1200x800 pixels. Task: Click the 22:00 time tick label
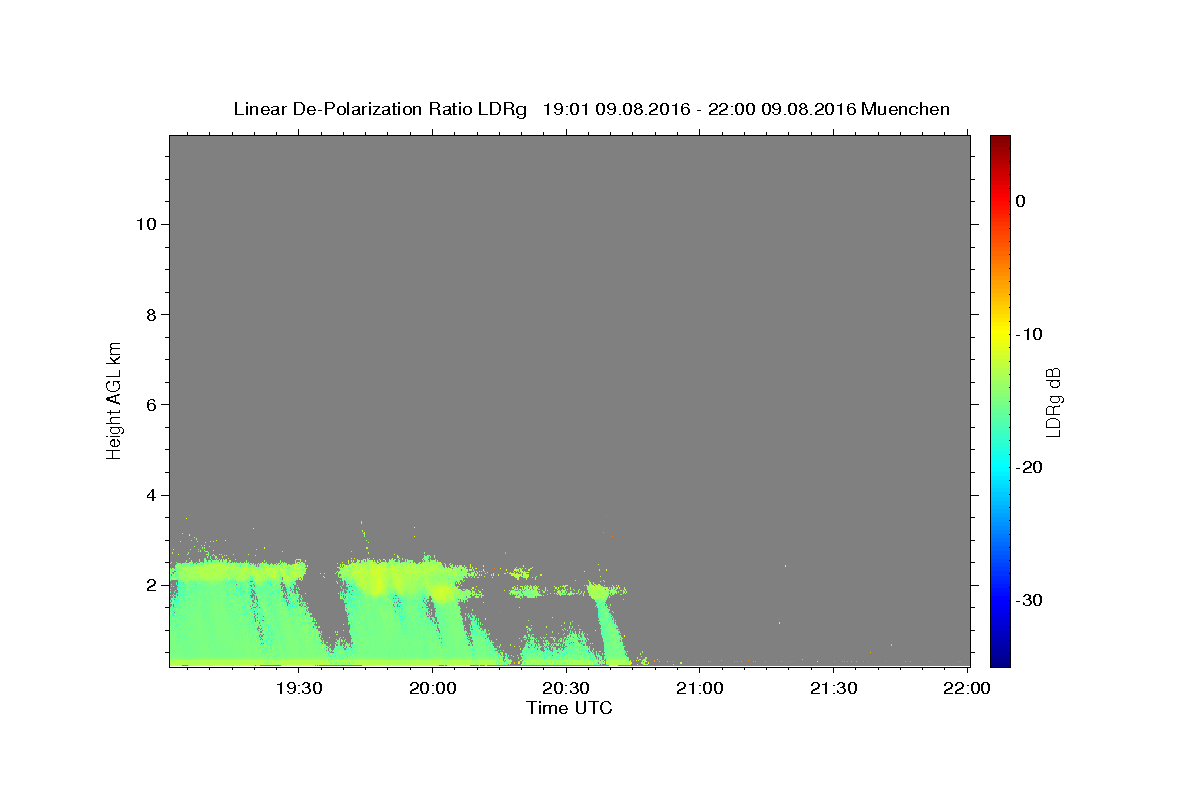click(967, 688)
